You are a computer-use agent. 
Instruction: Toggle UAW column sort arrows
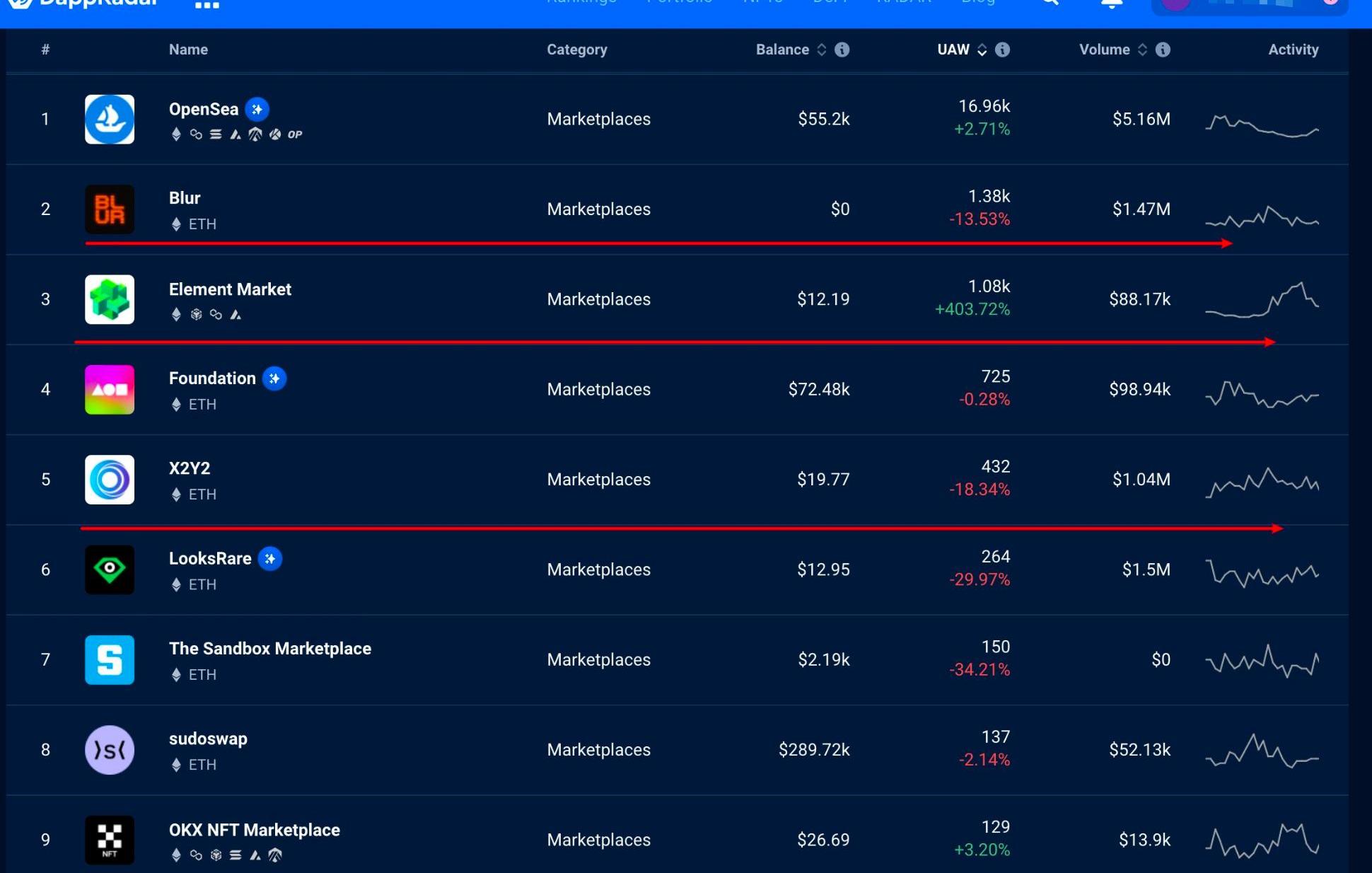tap(982, 50)
